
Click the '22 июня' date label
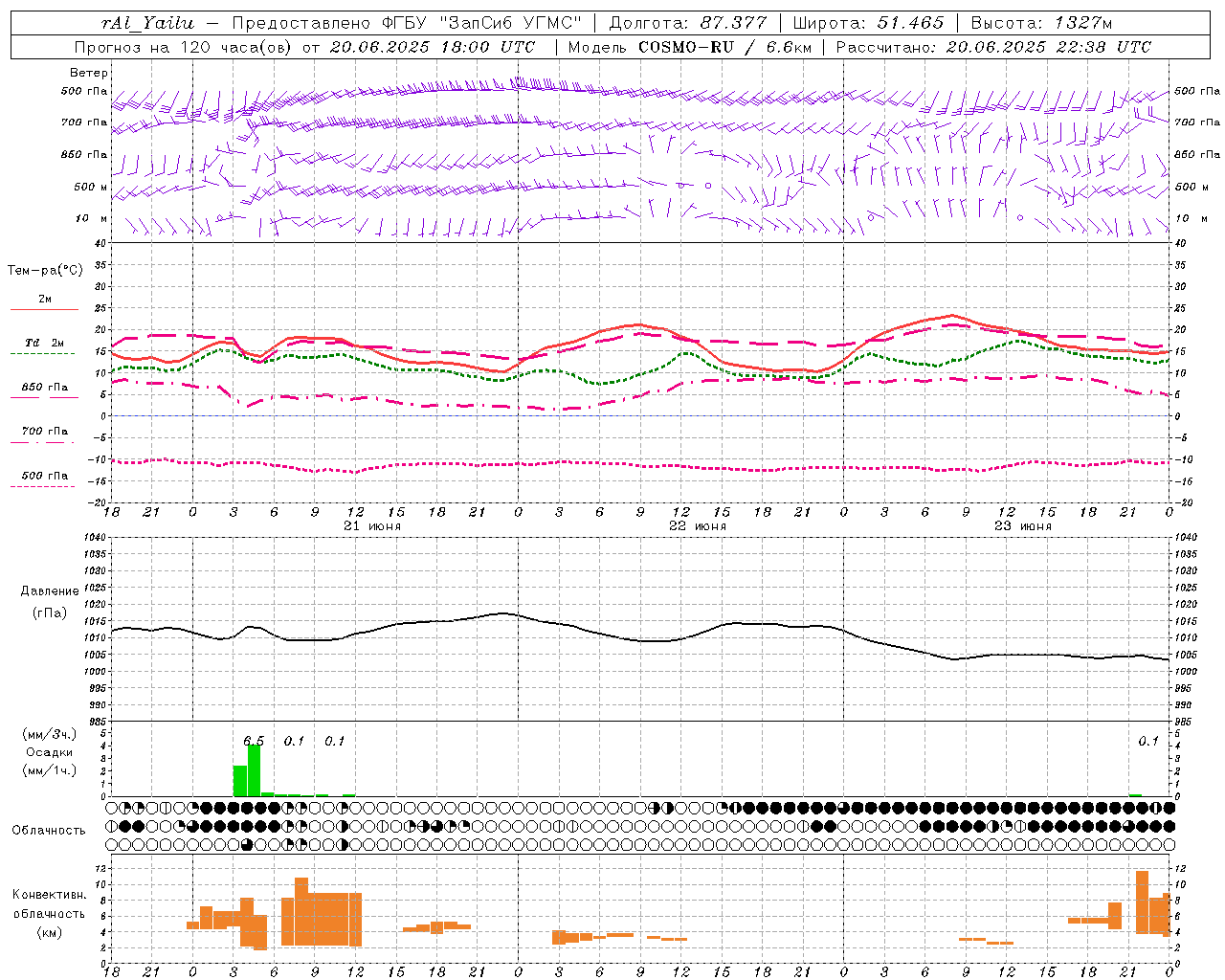click(x=698, y=526)
